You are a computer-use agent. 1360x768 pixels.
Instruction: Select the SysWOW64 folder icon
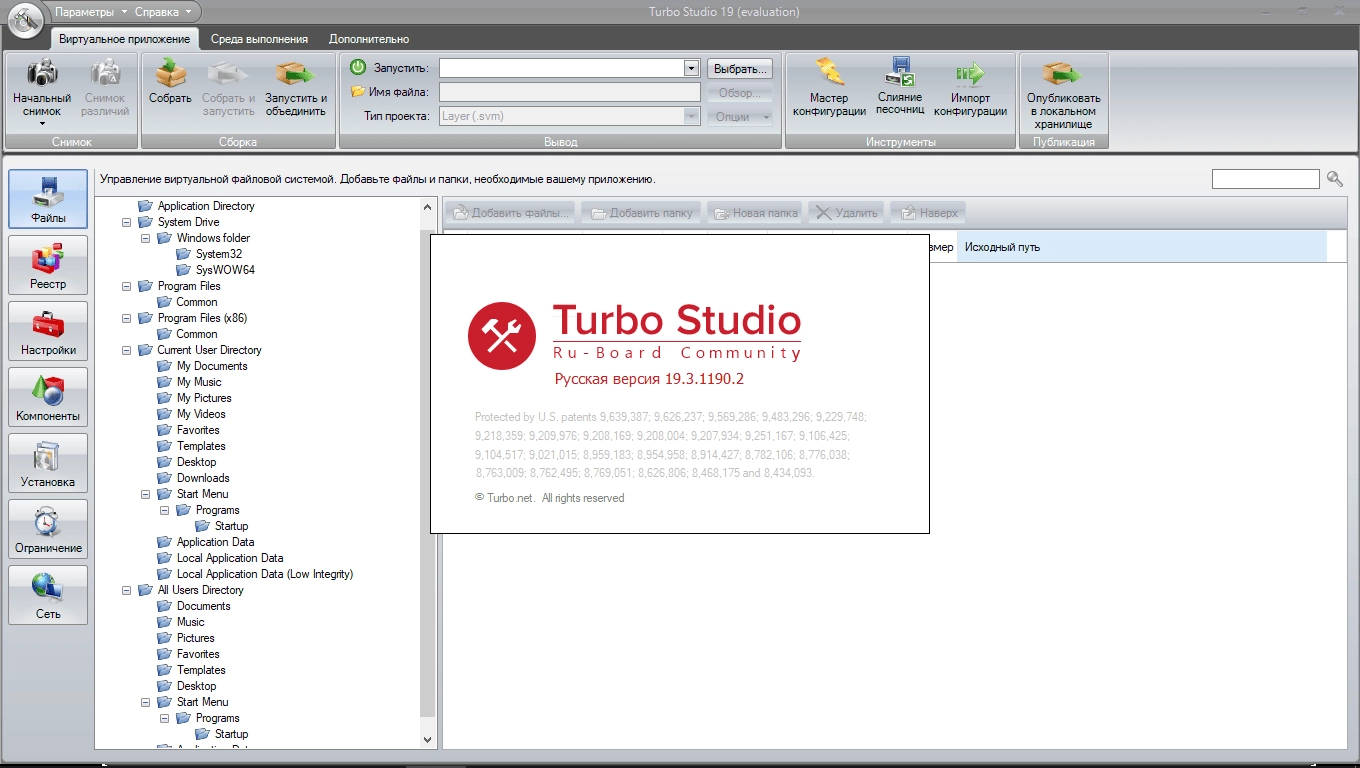pyautogui.click(x=183, y=270)
